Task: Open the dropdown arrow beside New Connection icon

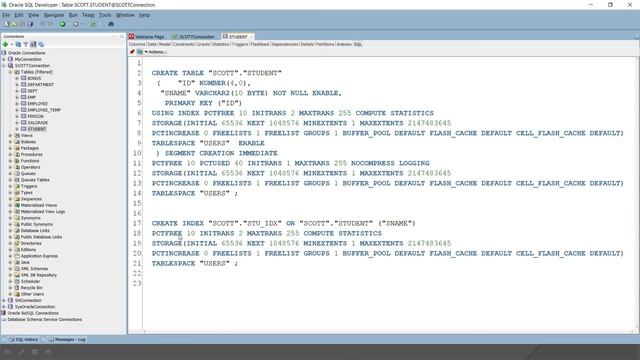Action: coord(12,44)
